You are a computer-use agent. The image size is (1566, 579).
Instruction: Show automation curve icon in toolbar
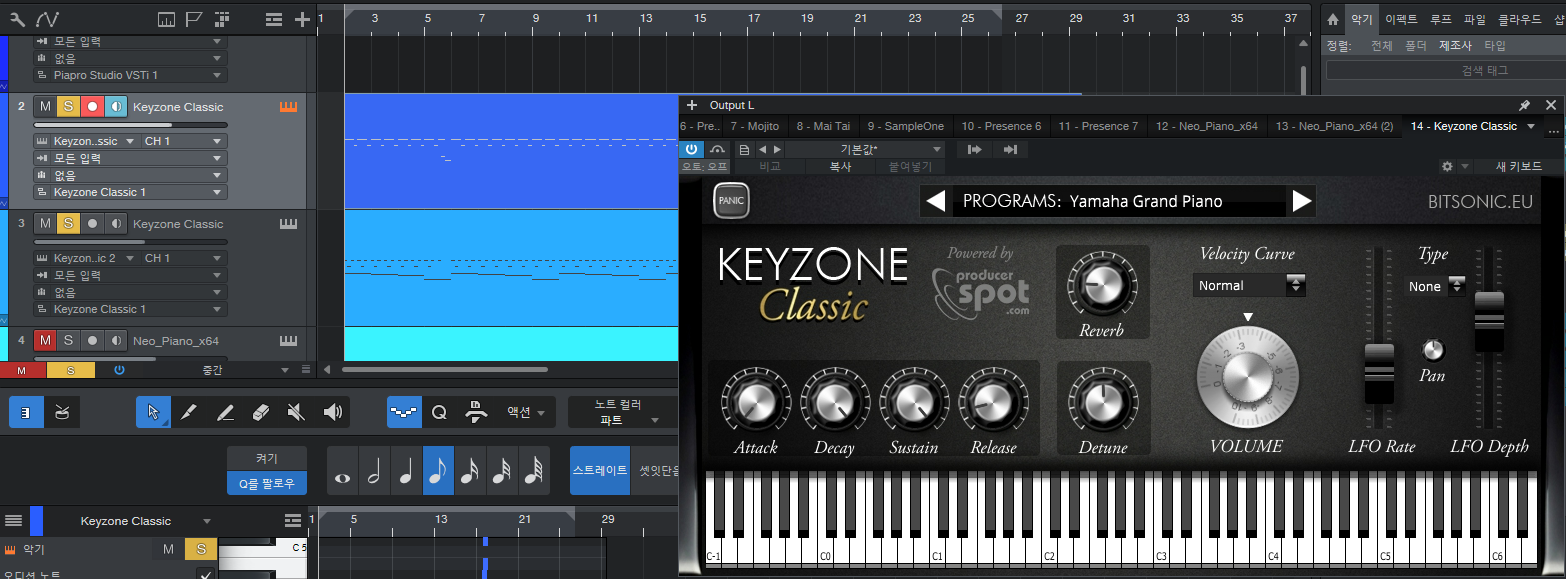(47, 19)
